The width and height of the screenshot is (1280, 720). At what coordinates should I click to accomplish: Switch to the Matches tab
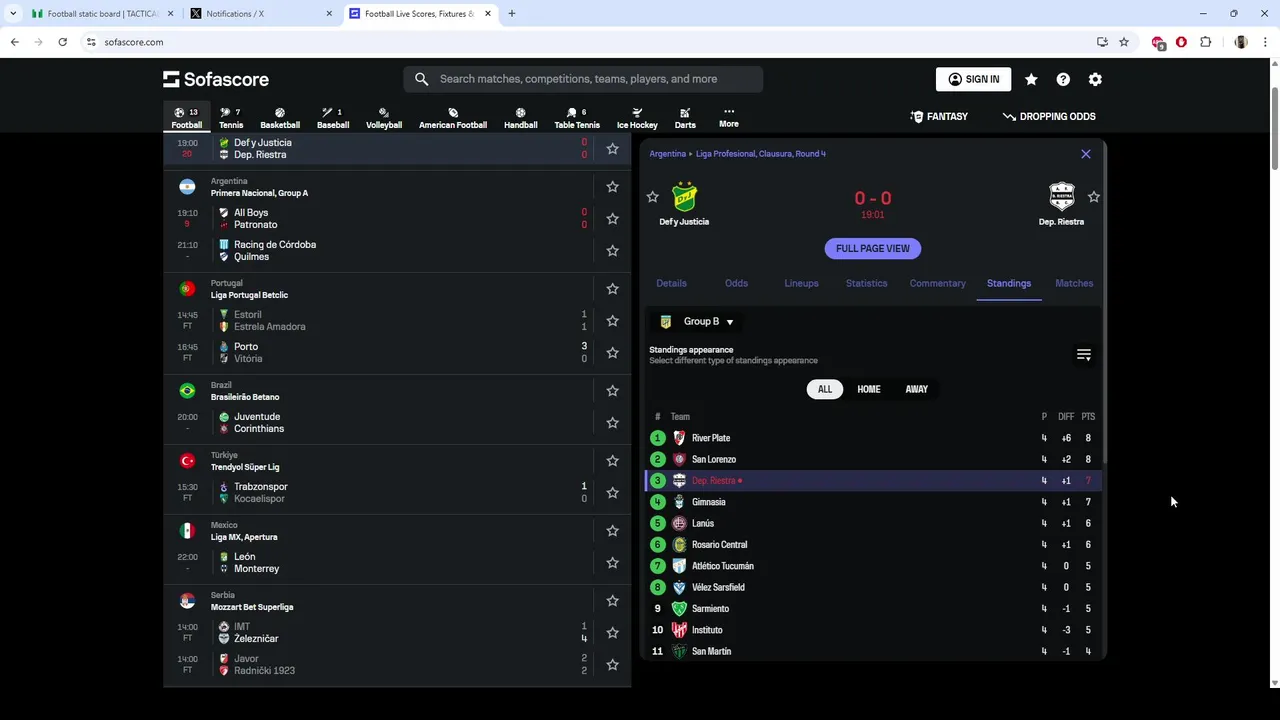(1074, 283)
